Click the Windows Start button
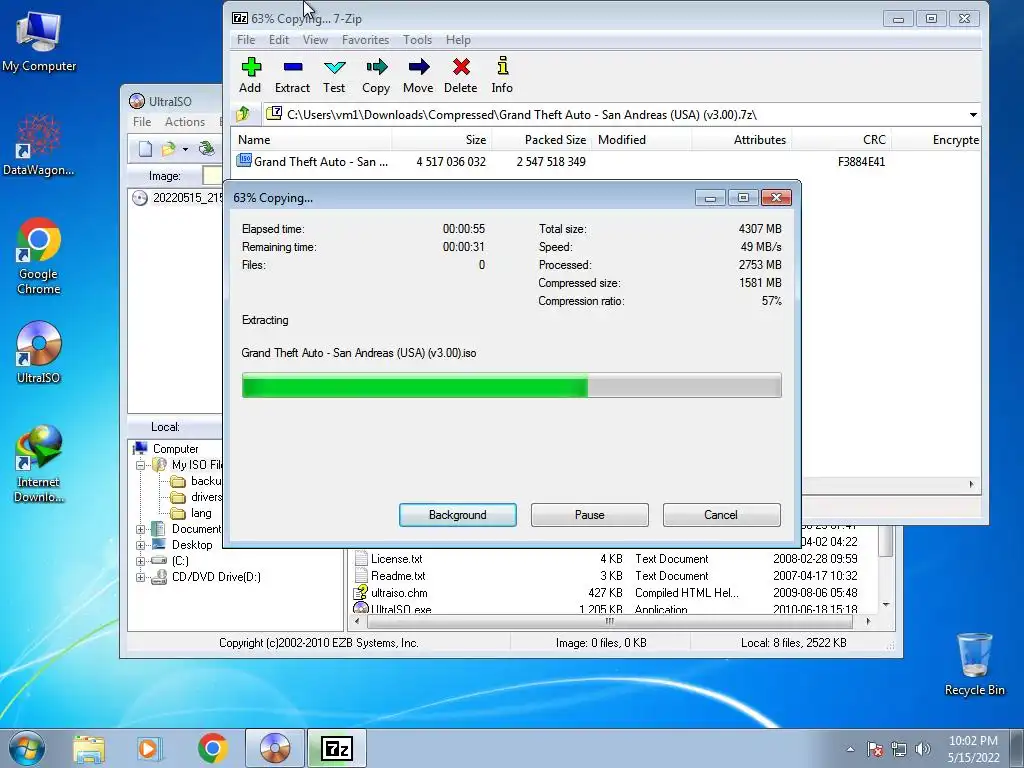 (x=26, y=748)
